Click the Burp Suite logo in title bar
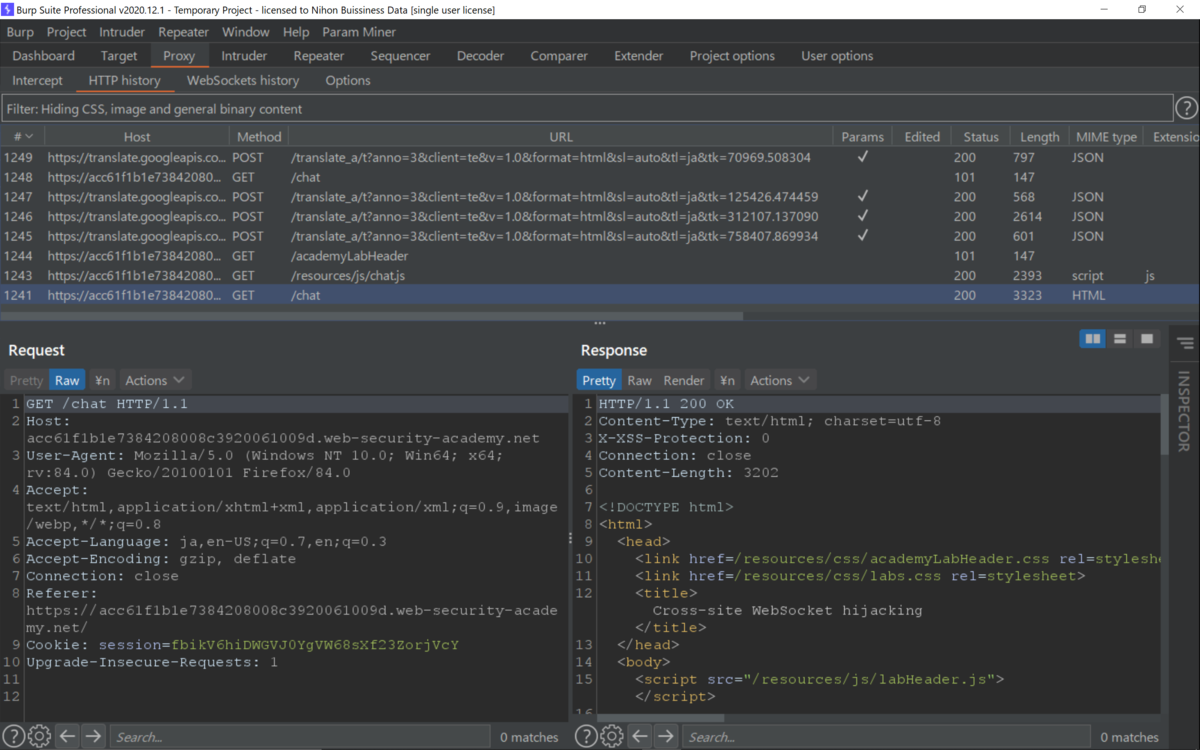The width and height of the screenshot is (1200, 750). (x=8, y=9)
